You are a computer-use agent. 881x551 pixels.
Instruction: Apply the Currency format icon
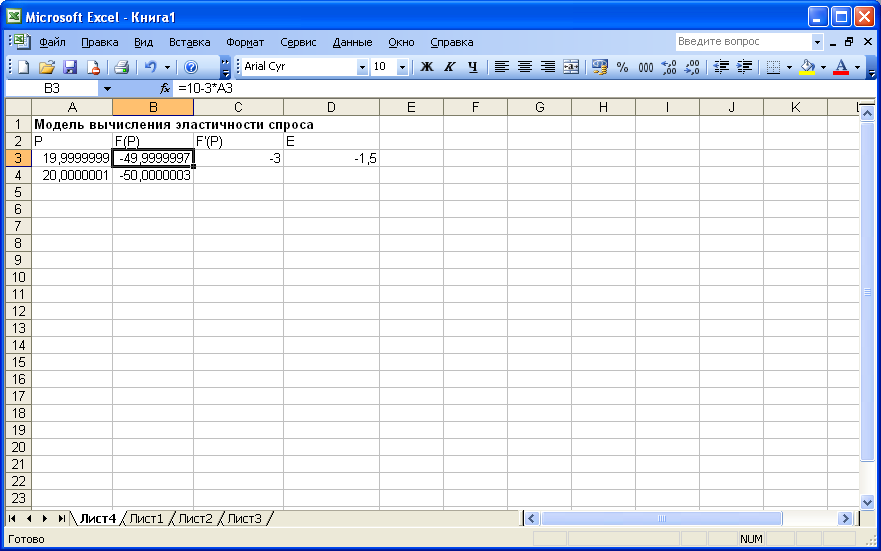coord(600,67)
